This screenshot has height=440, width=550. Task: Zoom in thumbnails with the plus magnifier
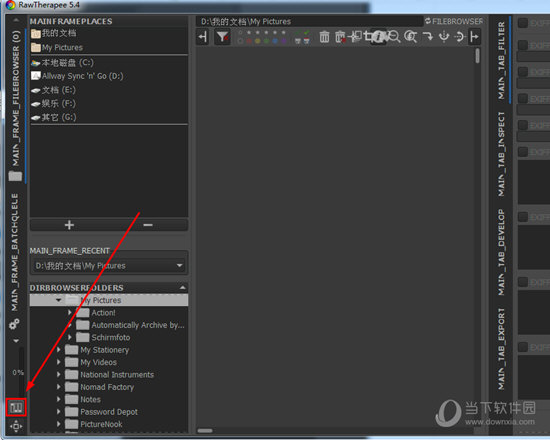pos(410,36)
